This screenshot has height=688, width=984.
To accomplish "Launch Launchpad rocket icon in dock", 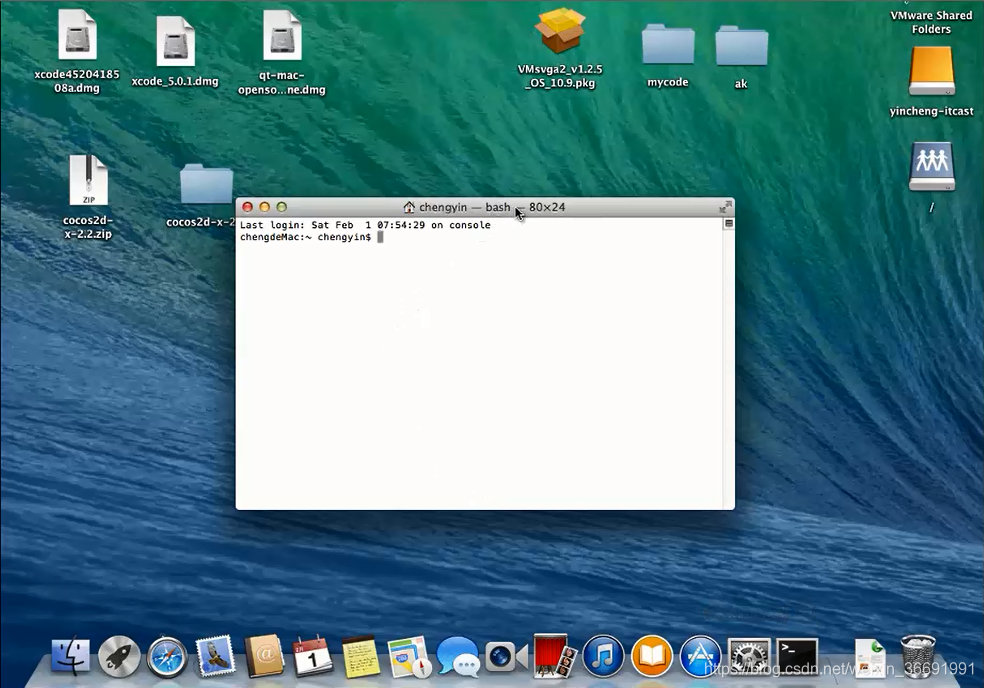I will [x=119, y=657].
